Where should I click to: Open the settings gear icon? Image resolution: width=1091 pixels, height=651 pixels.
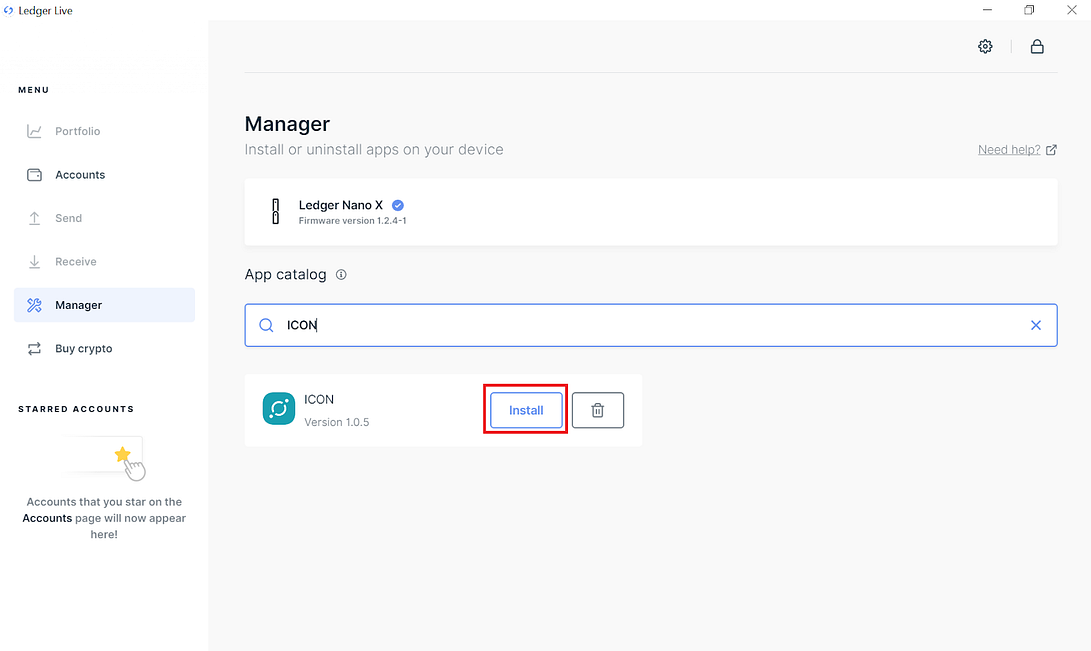click(985, 47)
